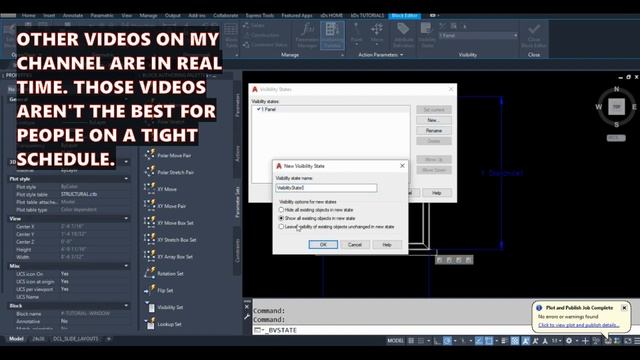Collapse the 3D Visualization properties section
This screenshot has height=360, width=640.
pos(126,162)
